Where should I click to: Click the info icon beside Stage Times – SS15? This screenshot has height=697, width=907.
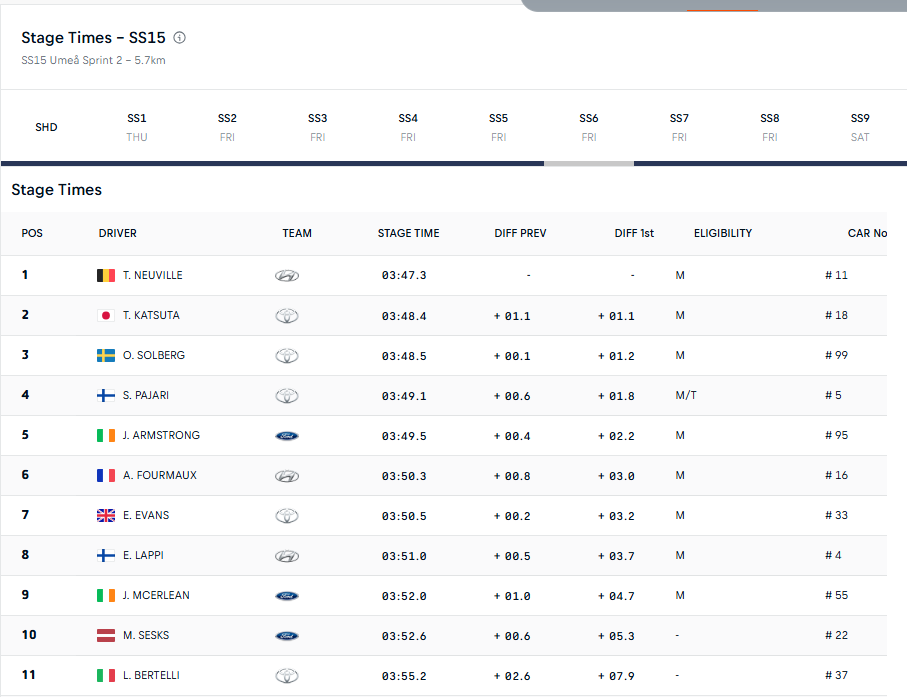tap(180, 38)
